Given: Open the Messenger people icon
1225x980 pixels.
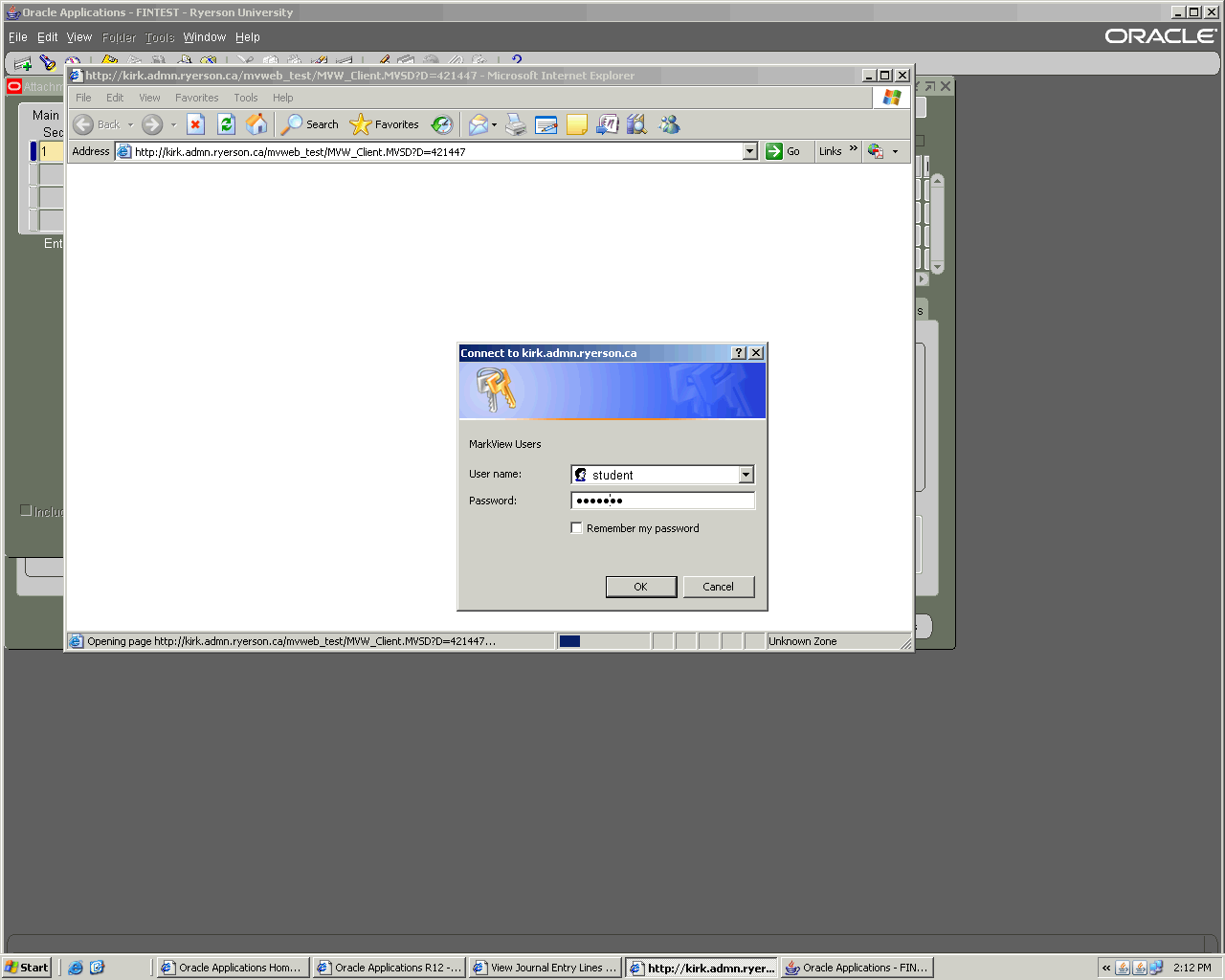Looking at the screenshot, I should [669, 124].
